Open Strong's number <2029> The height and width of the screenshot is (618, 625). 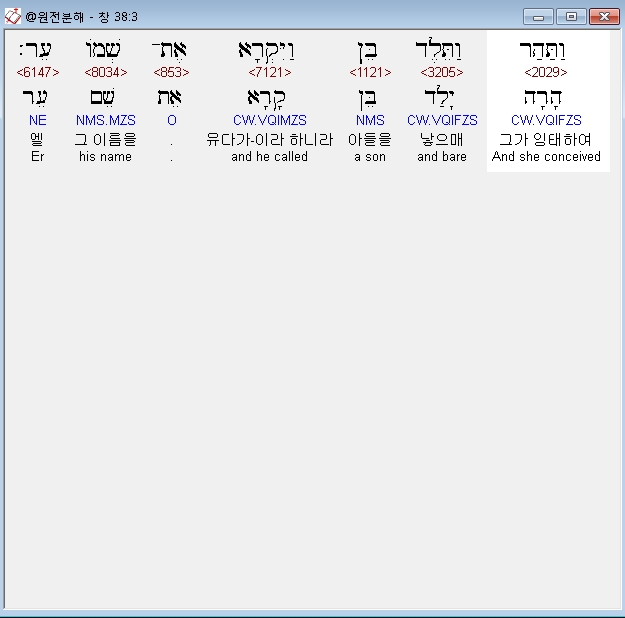(546, 72)
